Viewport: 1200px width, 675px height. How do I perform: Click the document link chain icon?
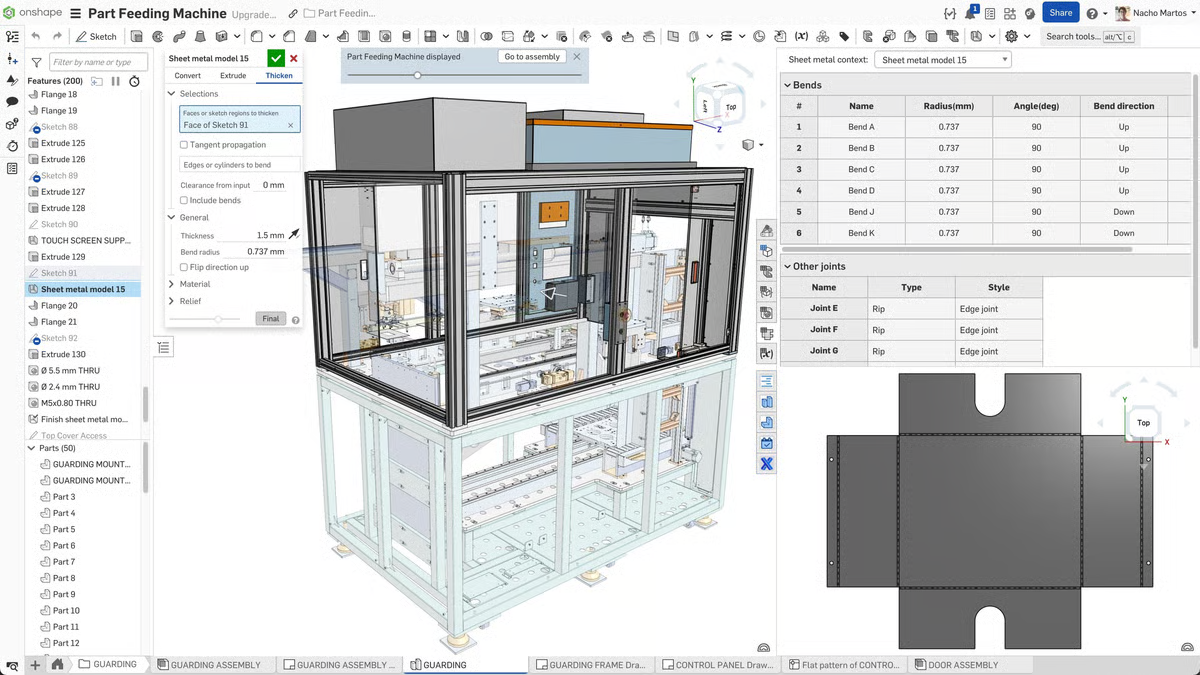coord(292,14)
